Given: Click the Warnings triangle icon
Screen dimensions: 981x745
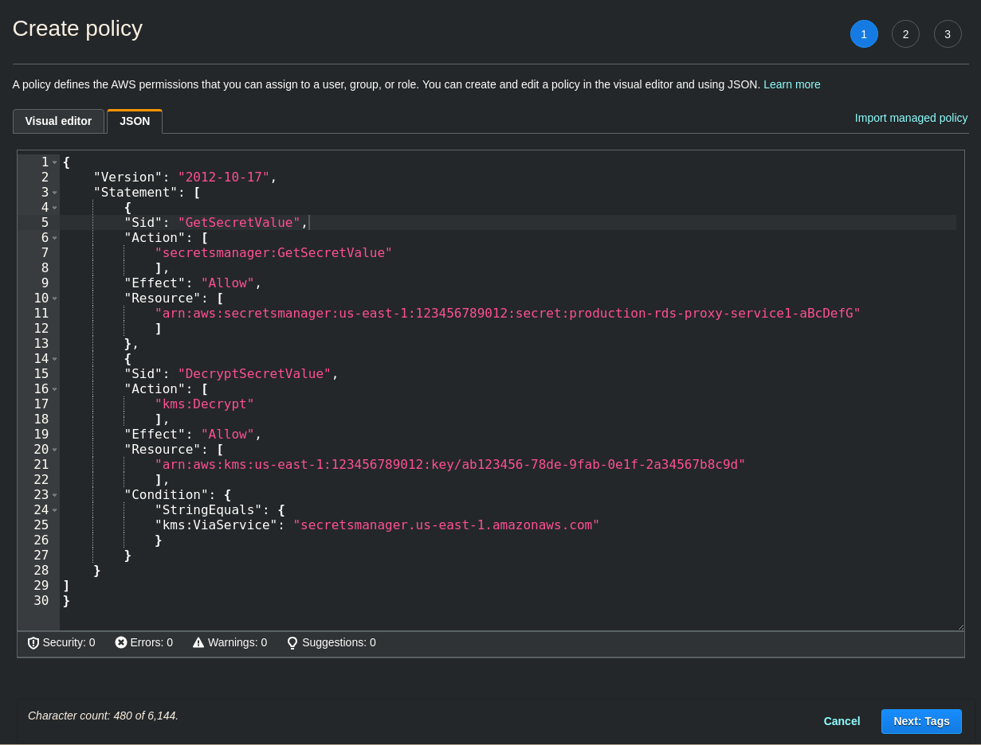Looking at the screenshot, I should pos(200,643).
